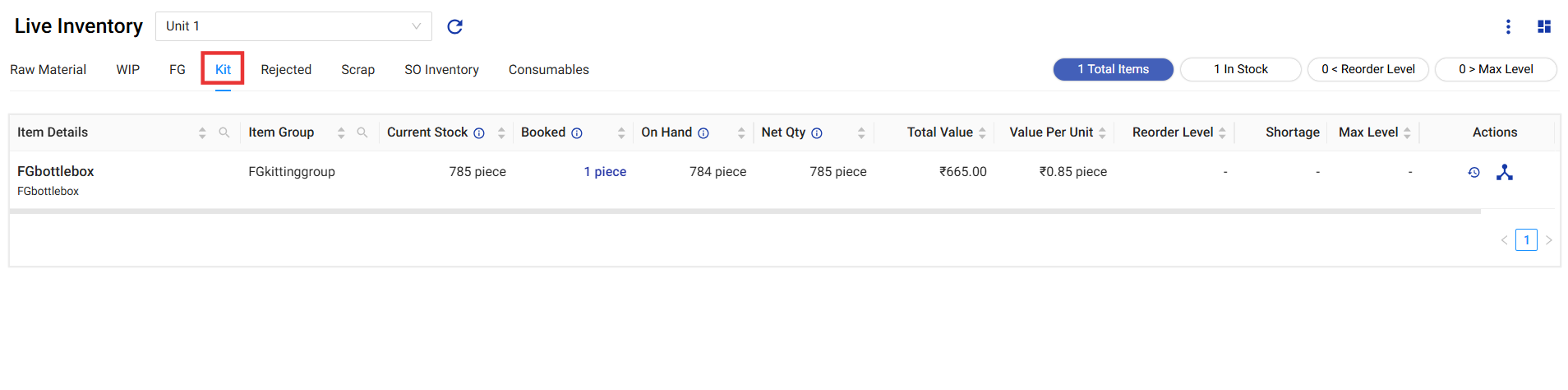Open the three-dot more options menu

[x=1508, y=27]
